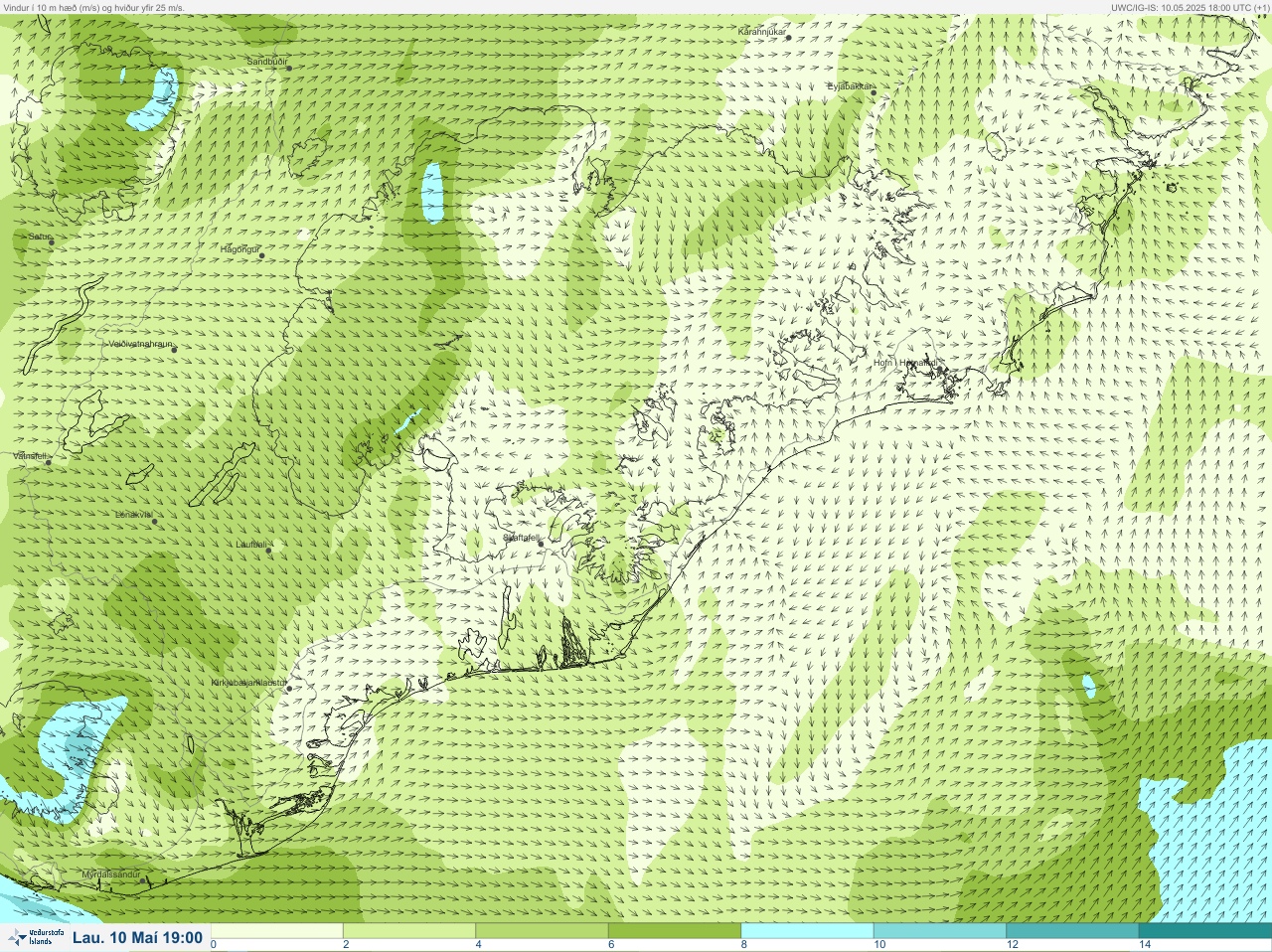This screenshot has height=952, width=1272.
Task: Click the 'UWC/IG-IS: 10.05.2025 18:00 UTC' model run text
Action: (x=1191, y=7)
